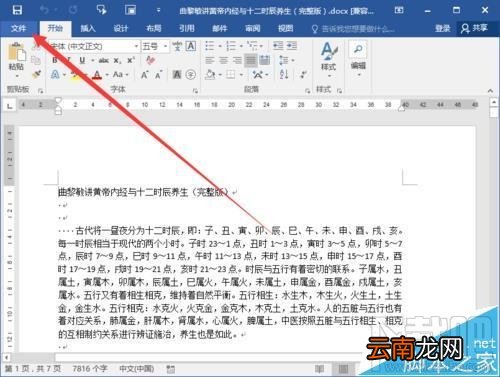
Task: Insert a numbered list
Action: click(x=230, y=46)
